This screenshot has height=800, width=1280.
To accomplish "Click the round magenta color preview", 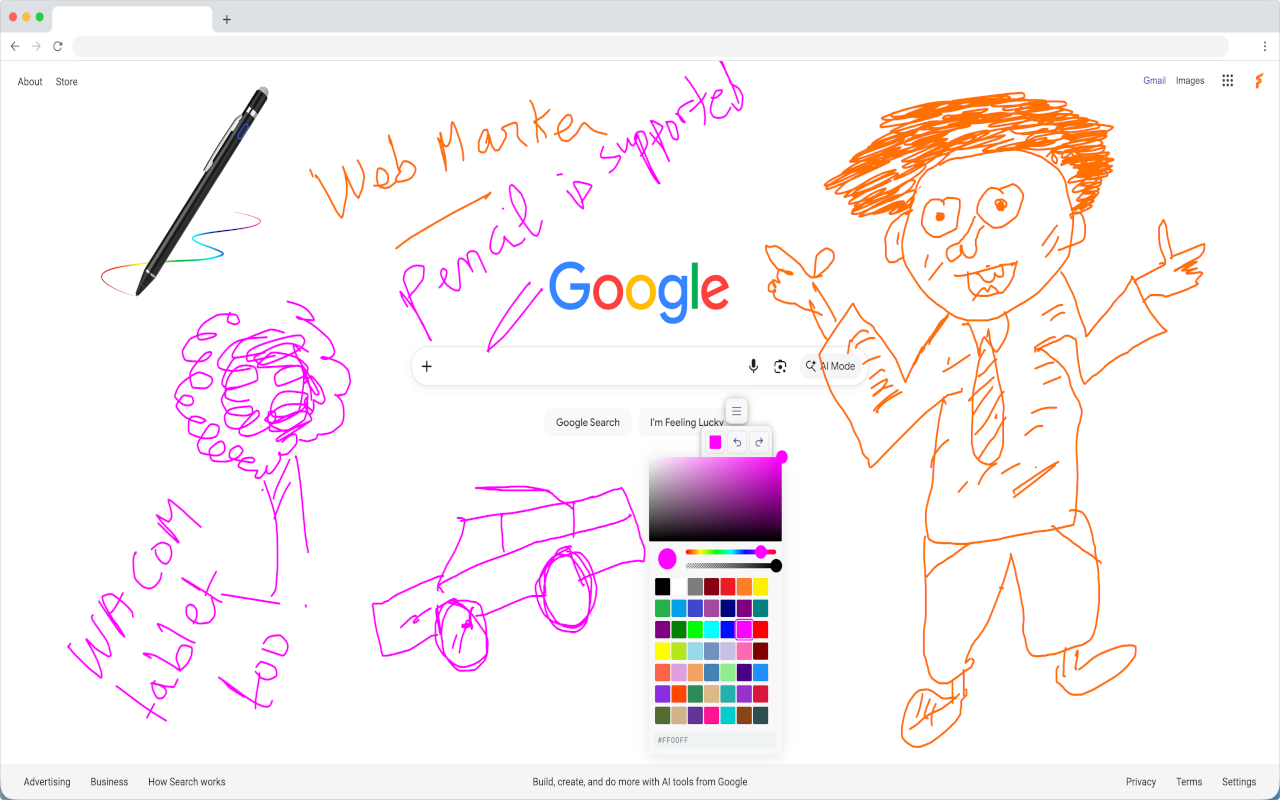I will 667,559.
